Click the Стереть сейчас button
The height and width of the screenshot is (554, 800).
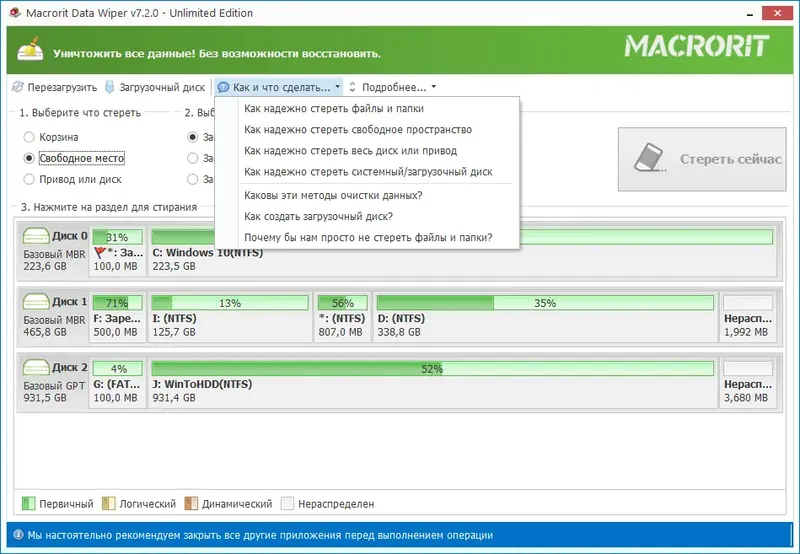pyautogui.click(x=702, y=159)
